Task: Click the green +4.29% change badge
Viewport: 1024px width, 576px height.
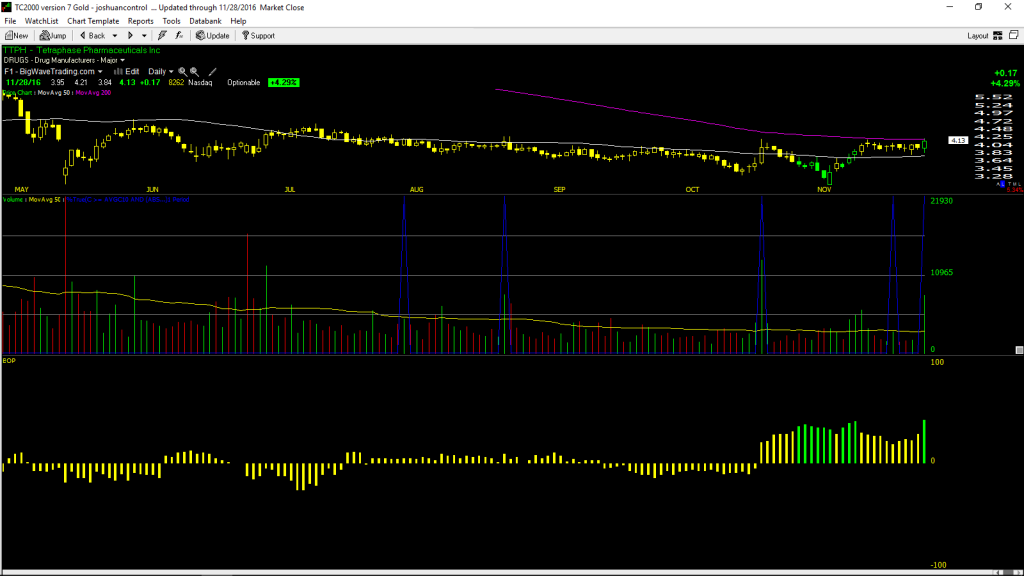Action: [x=283, y=83]
